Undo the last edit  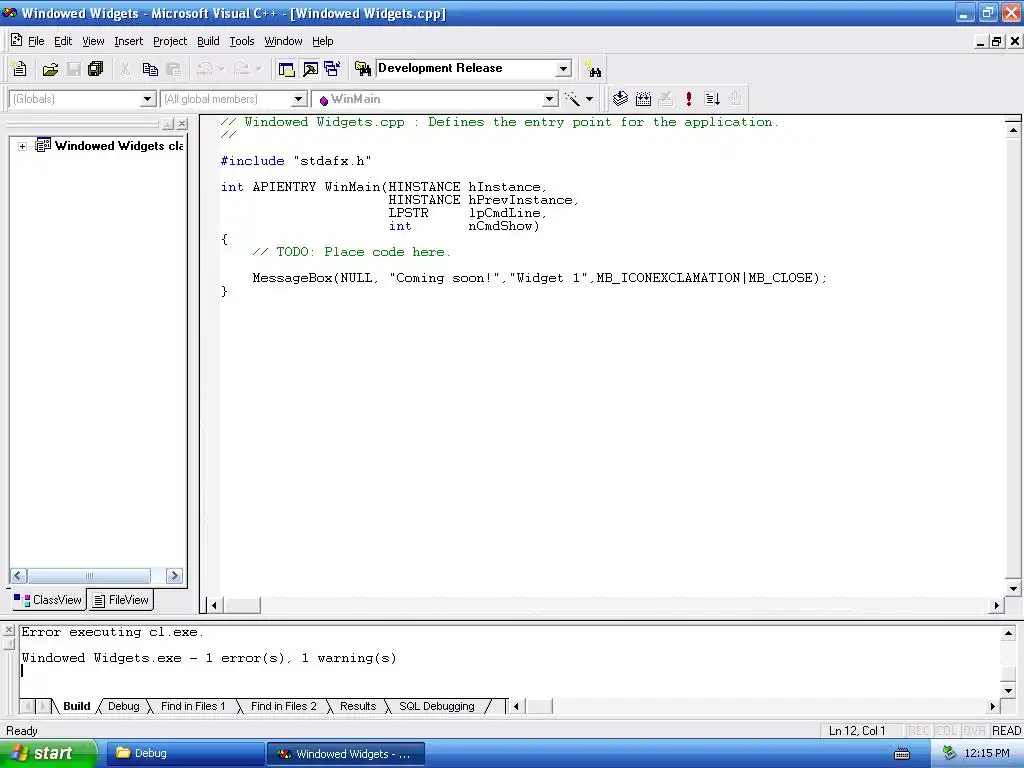click(x=204, y=69)
